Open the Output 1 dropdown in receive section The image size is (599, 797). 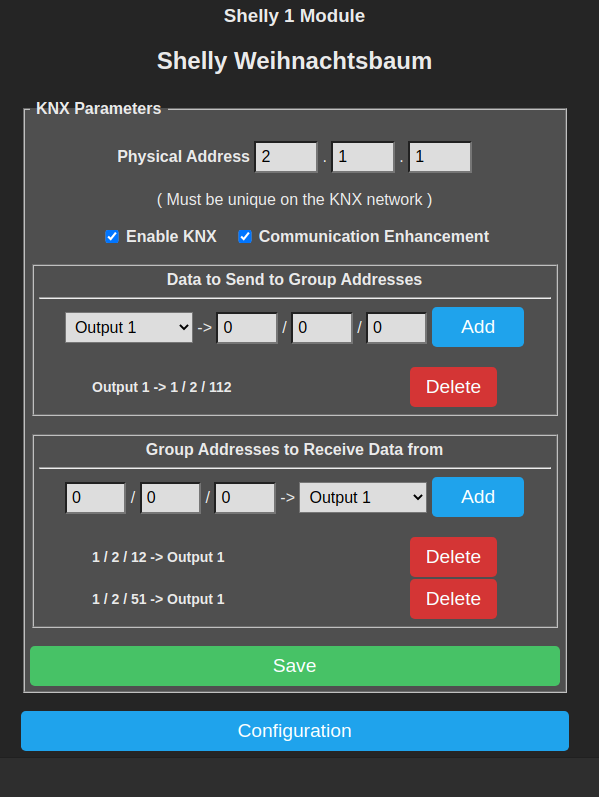click(363, 497)
